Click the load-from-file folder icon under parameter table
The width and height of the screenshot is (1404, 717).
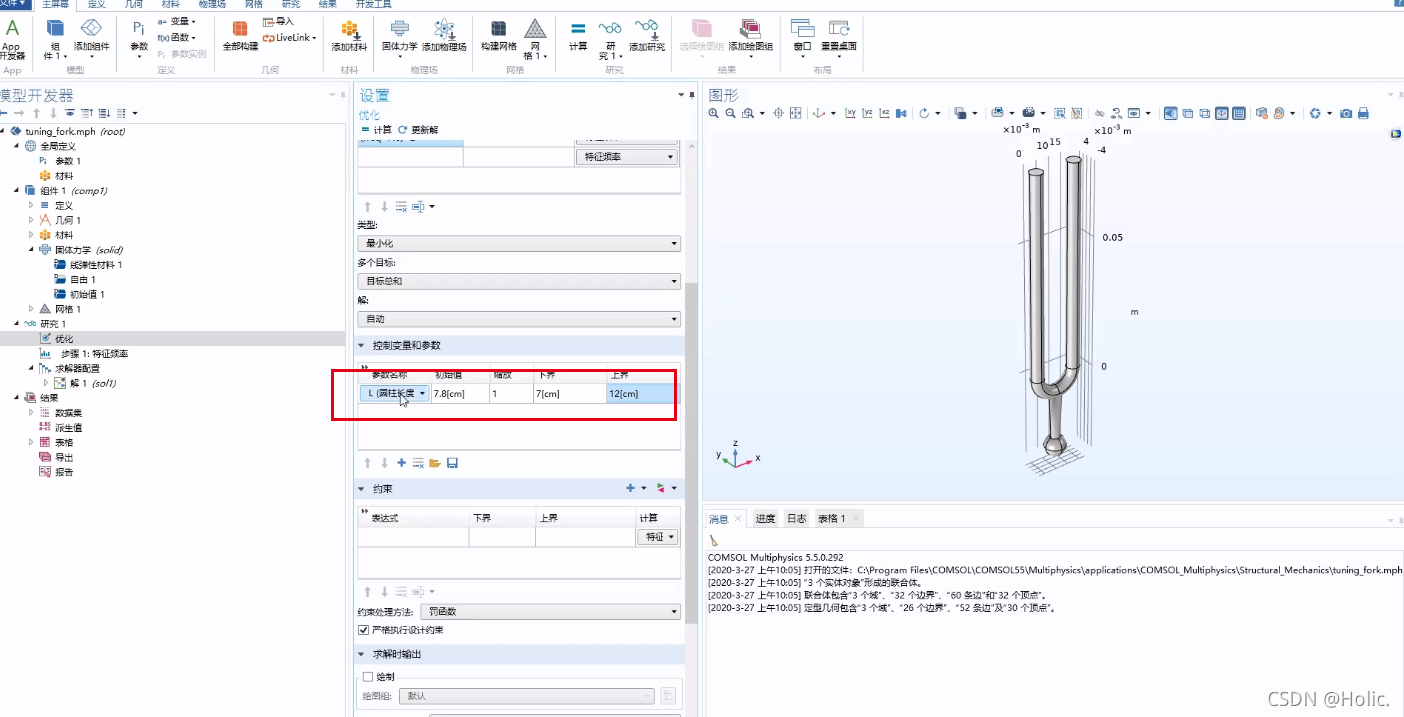(x=435, y=463)
